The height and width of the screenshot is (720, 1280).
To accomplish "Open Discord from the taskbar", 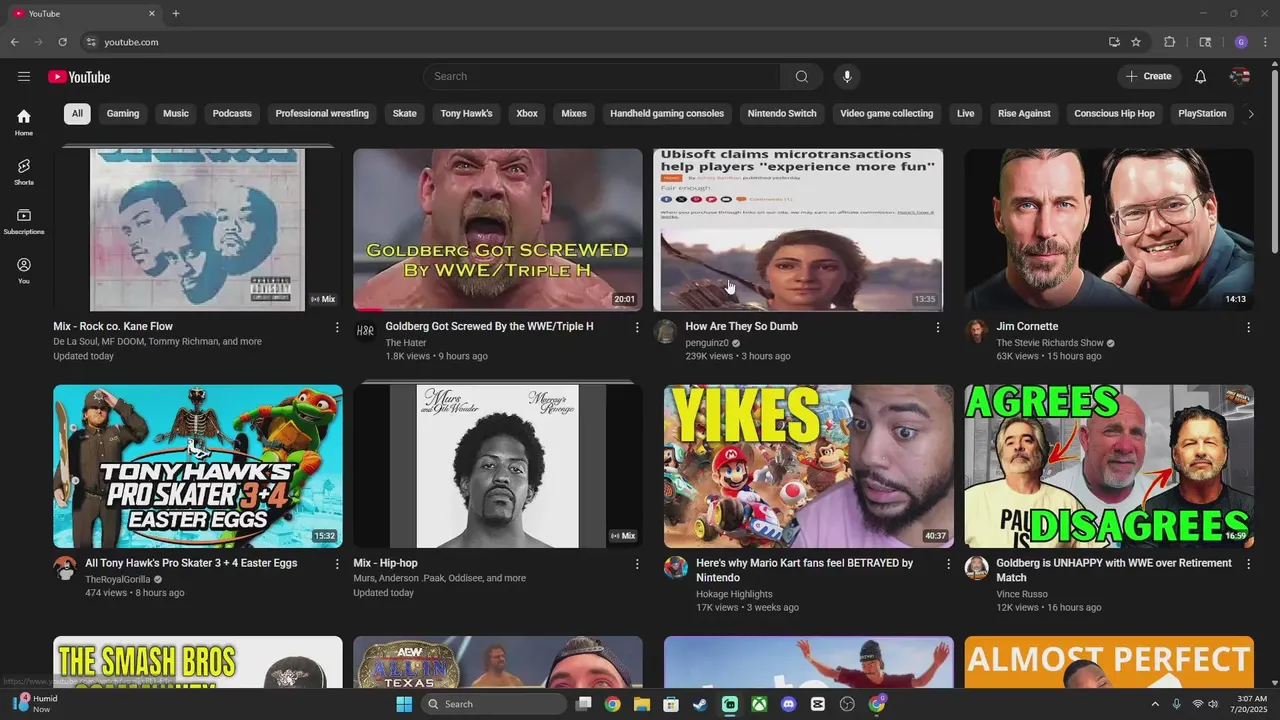I will (x=789, y=704).
